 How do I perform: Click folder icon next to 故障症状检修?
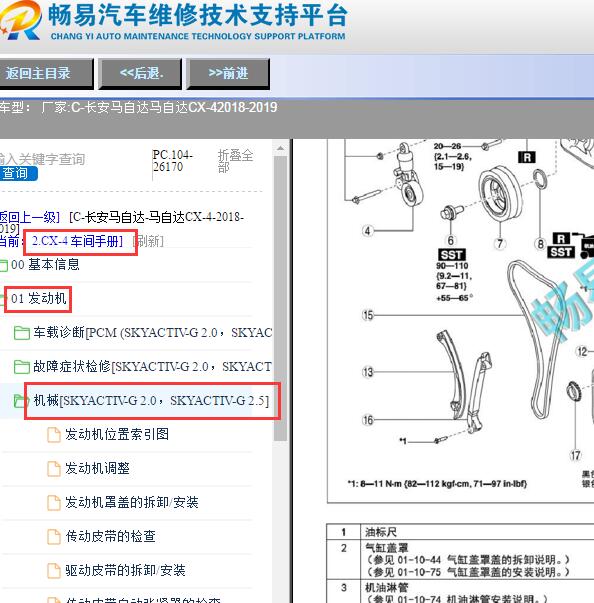(x=22, y=367)
